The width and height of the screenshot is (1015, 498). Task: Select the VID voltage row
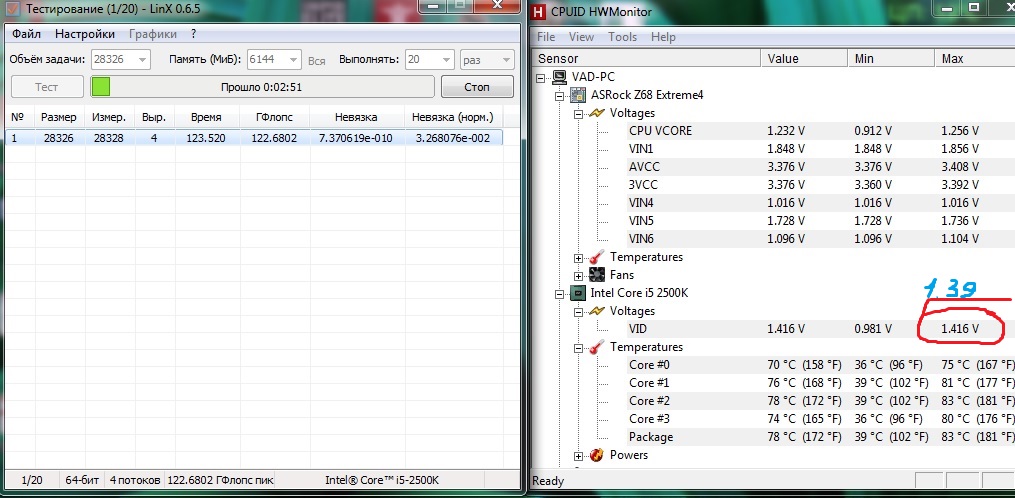[x=821, y=329]
